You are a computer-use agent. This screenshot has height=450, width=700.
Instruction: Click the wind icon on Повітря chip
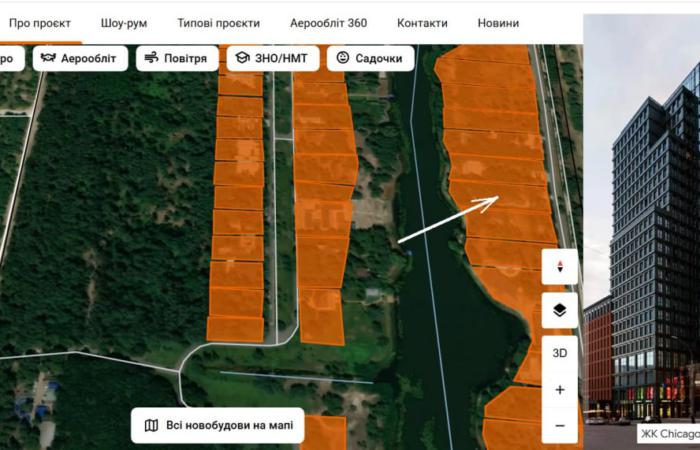pos(150,59)
